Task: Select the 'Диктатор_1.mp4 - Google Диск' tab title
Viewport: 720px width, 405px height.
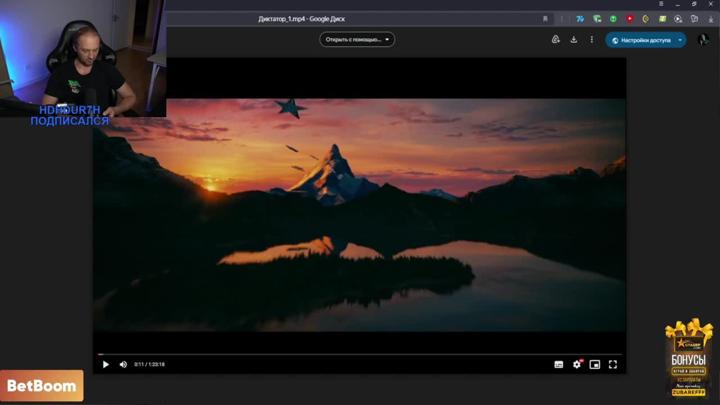Action: coord(301,18)
